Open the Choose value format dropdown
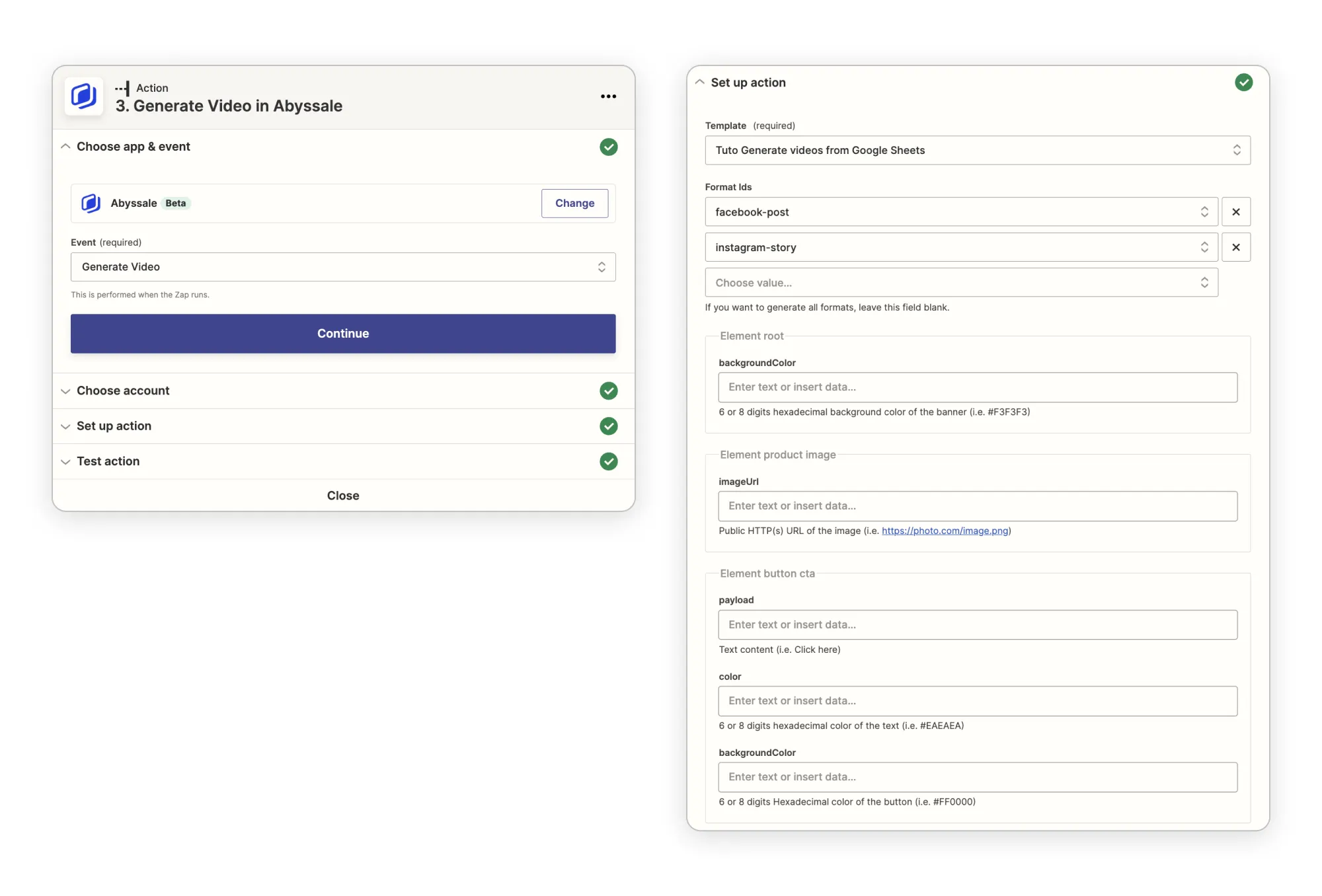The height and width of the screenshot is (896, 1322). (x=961, y=283)
